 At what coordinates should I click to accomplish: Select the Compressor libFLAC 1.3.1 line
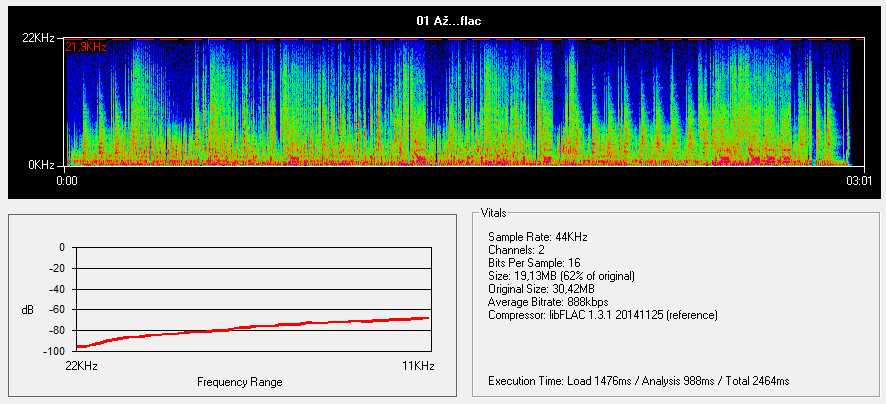[603, 315]
